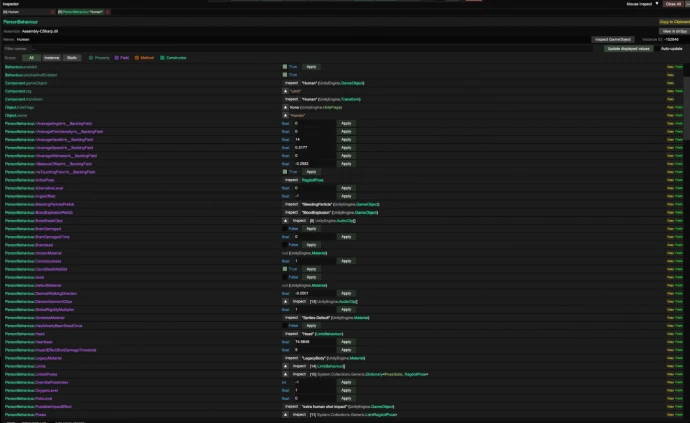Edit the DesiredWalkingDirection value field
The image size is (690, 423).
(x=313, y=293)
